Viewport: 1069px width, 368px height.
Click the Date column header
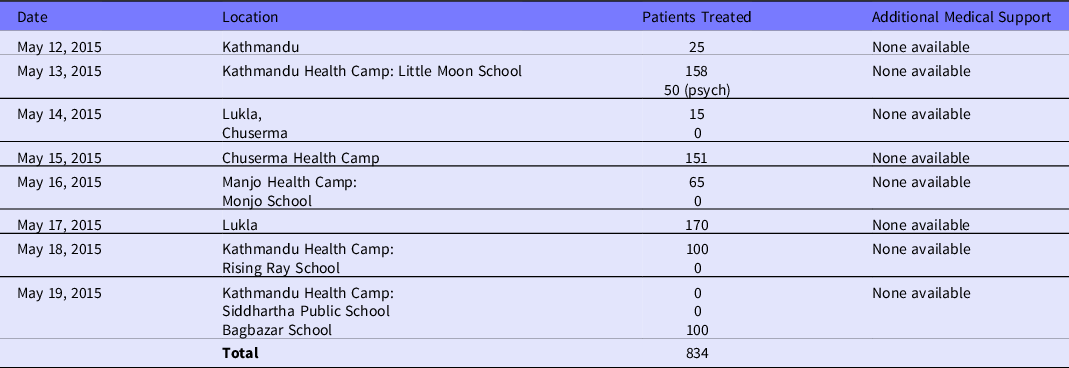[x=32, y=18]
